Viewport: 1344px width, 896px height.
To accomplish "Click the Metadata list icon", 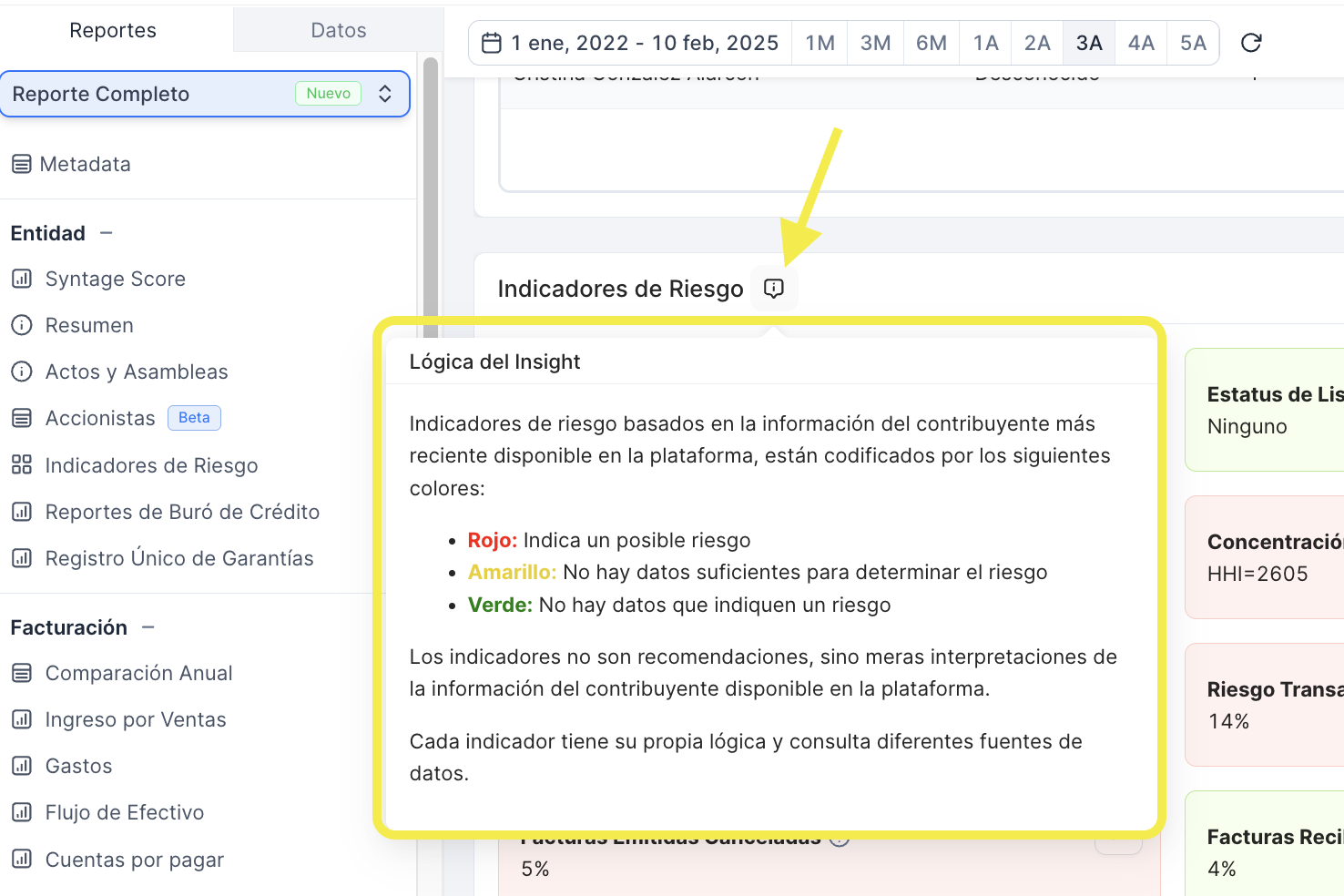I will (x=22, y=165).
